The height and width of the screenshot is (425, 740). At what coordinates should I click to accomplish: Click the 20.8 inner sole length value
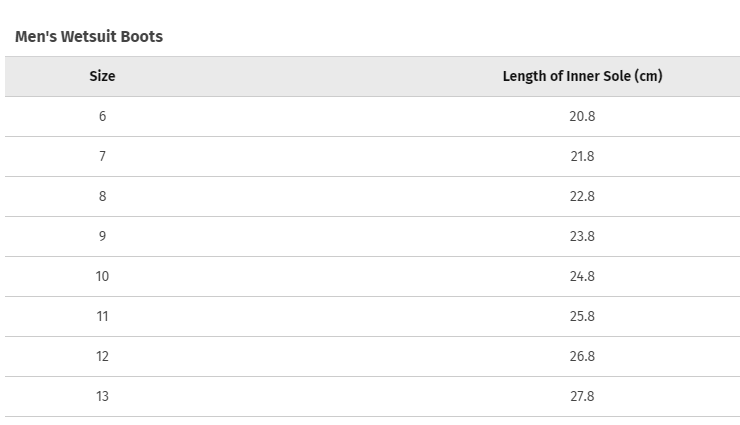pyautogui.click(x=582, y=116)
